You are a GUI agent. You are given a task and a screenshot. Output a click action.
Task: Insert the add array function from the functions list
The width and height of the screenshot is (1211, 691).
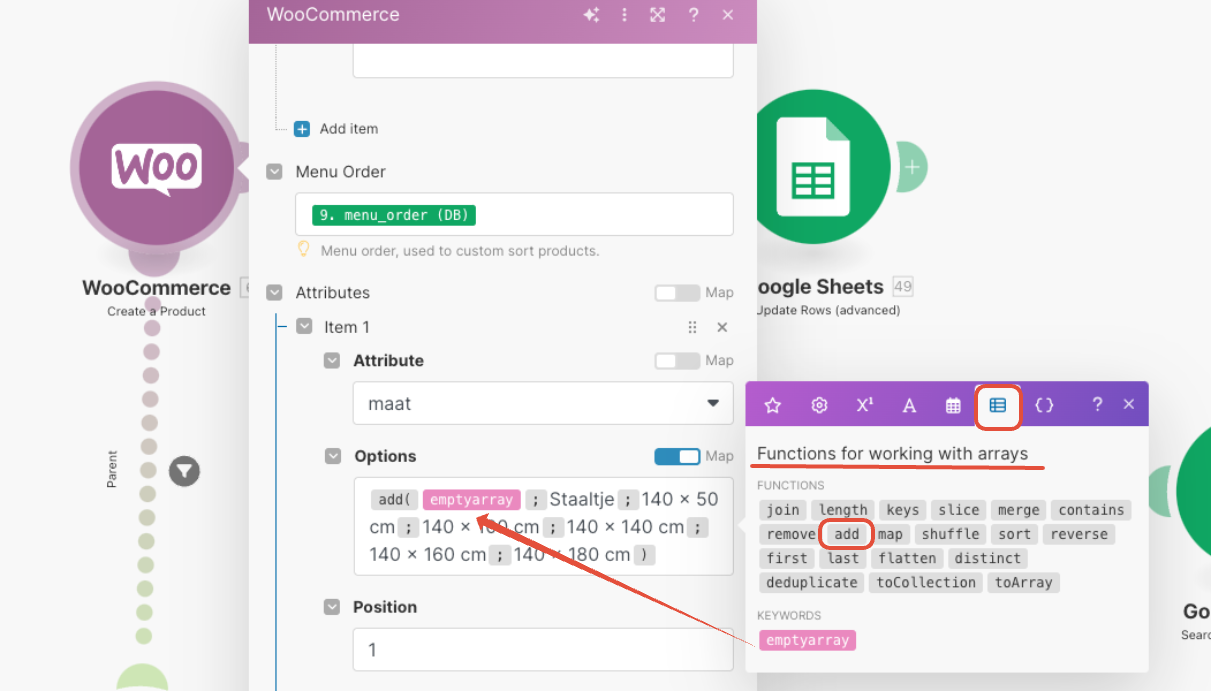[847, 534]
